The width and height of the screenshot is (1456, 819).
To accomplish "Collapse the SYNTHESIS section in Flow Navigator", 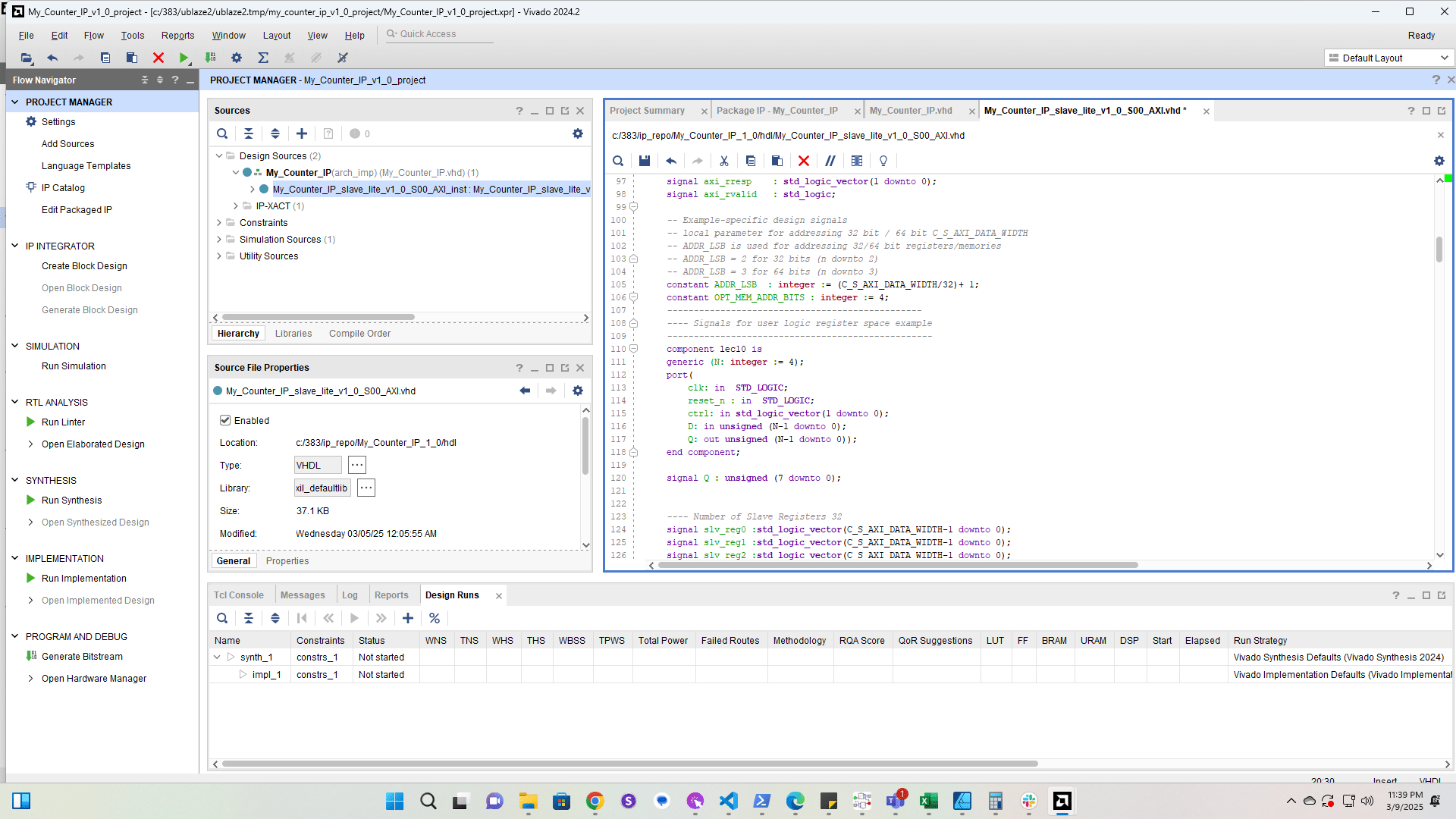I will 14,480.
